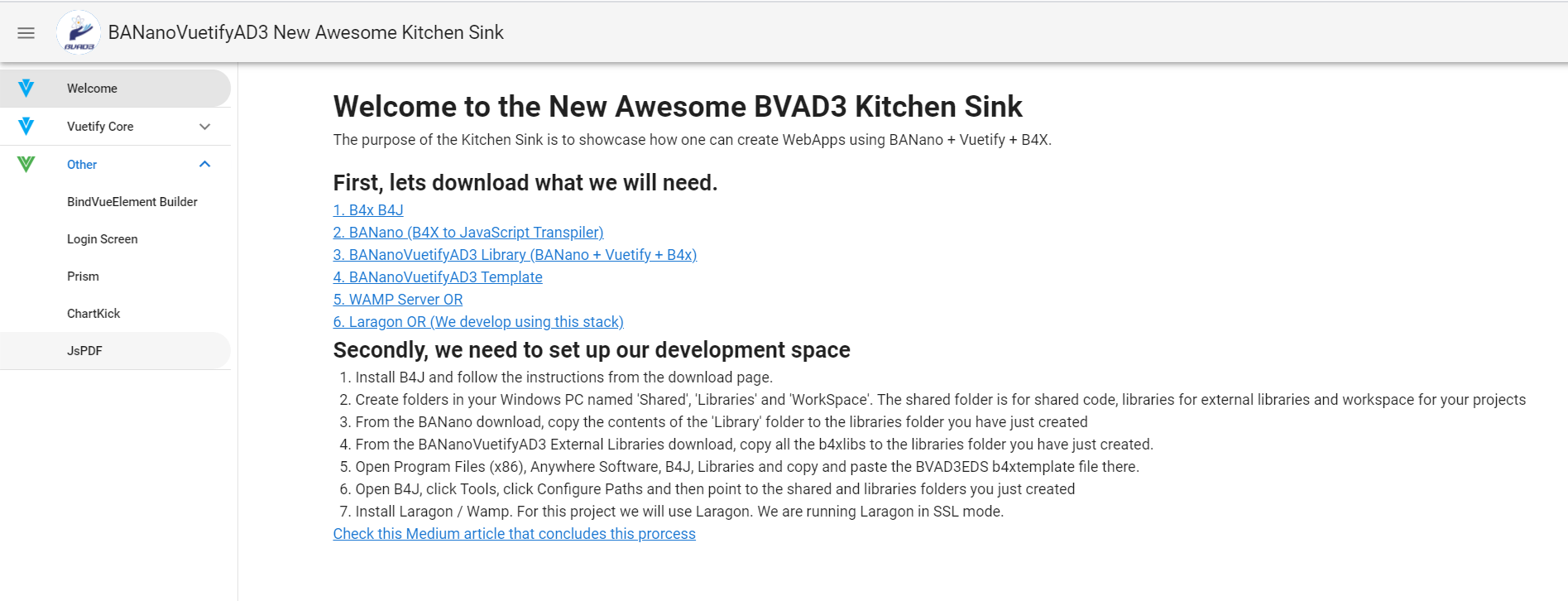Screen dimensions: 1568x601
Task: Open BindVueElement Builder page
Action: pyautogui.click(x=132, y=202)
